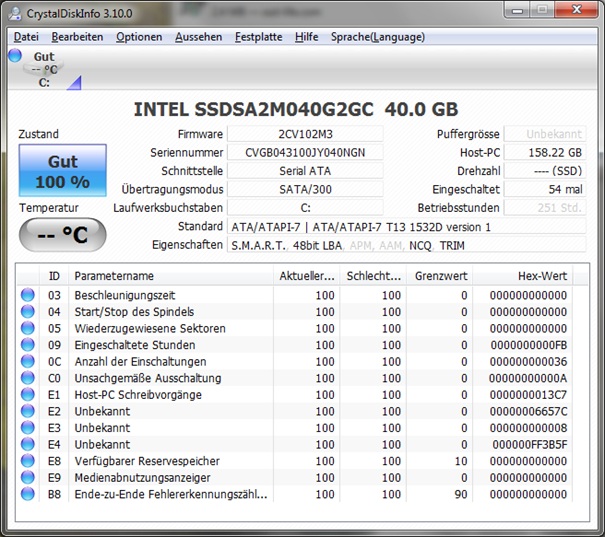Click the ID column header
This screenshot has height=537, width=605.
(x=54, y=276)
